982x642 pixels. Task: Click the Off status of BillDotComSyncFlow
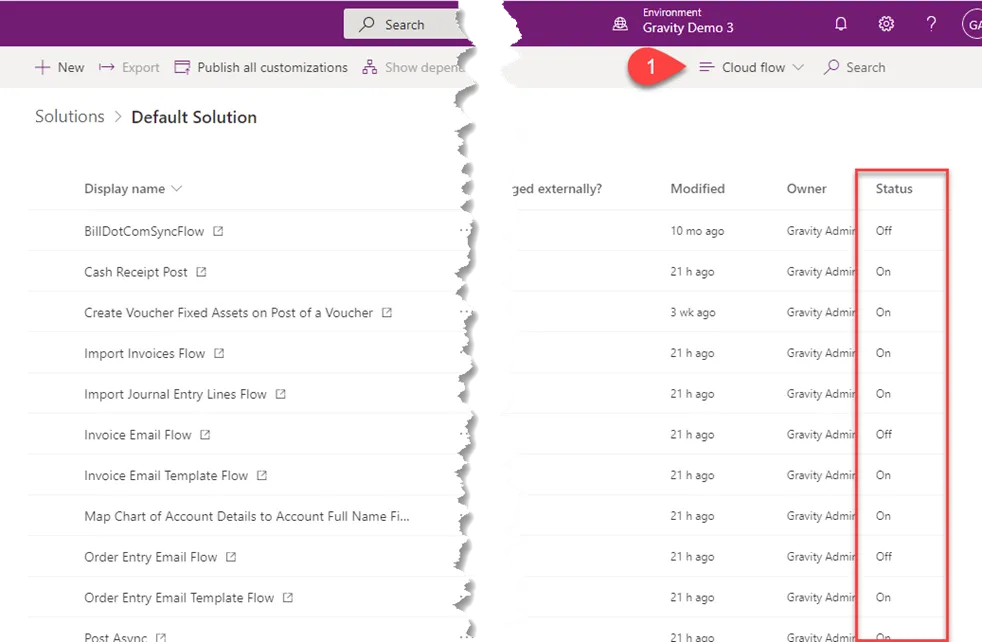(x=884, y=230)
